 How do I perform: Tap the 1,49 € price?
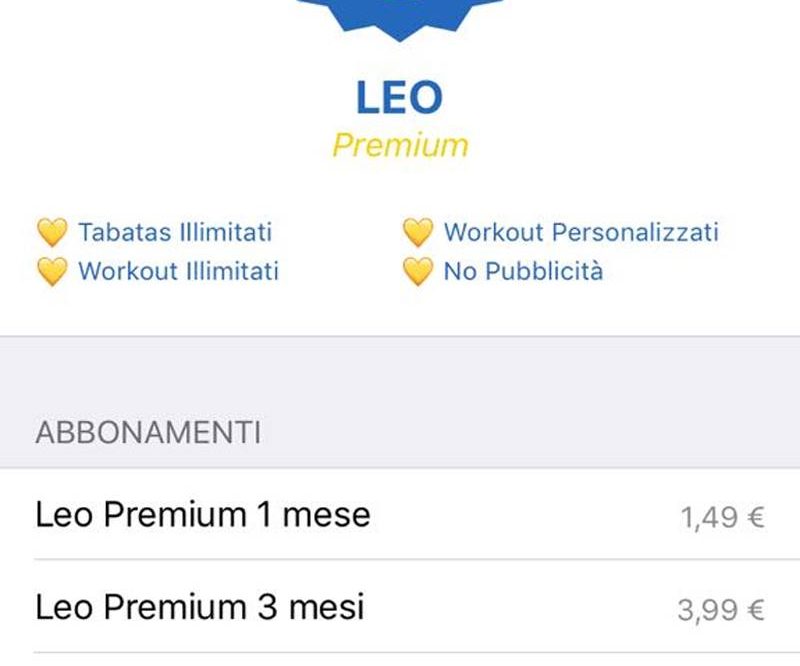click(x=722, y=517)
